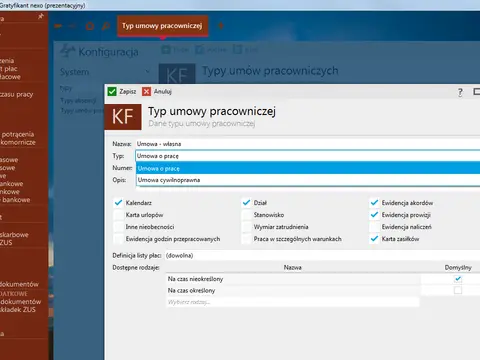480x360 pixels.
Task: Click the plus icon beside the open tab
Action: tap(221, 26)
